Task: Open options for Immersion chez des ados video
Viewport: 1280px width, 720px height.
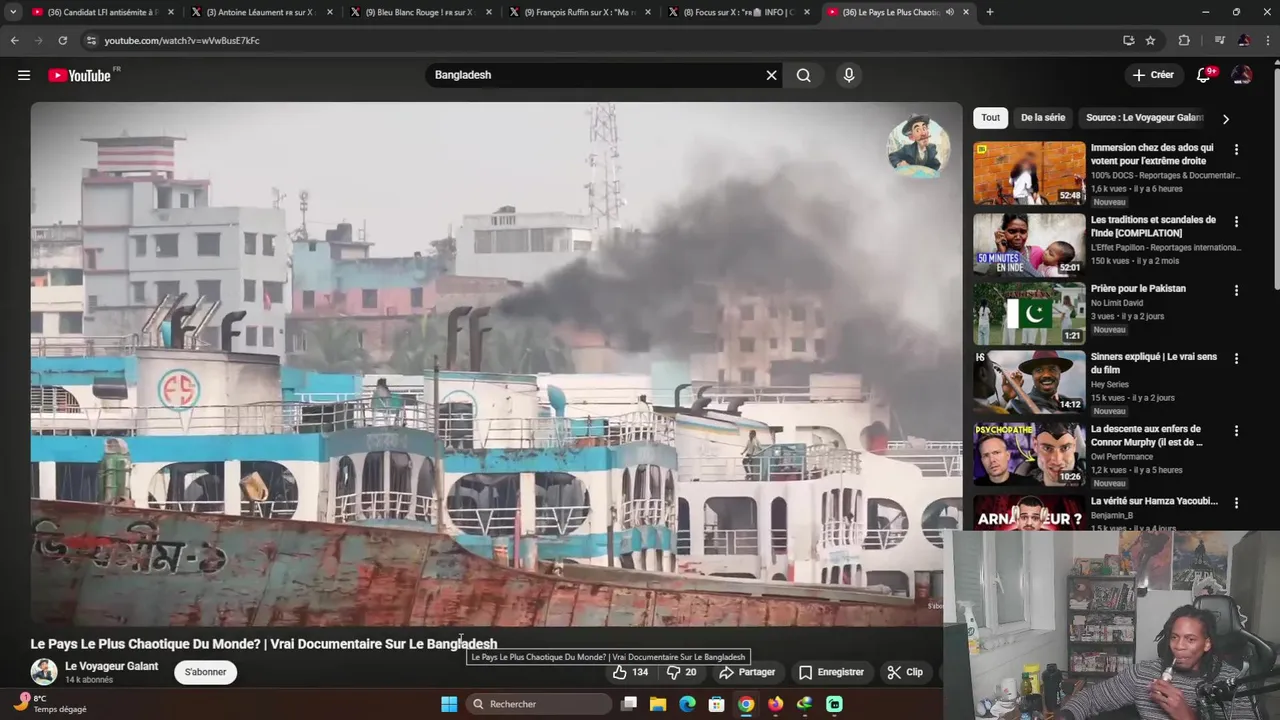Action: click(1236, 149)
